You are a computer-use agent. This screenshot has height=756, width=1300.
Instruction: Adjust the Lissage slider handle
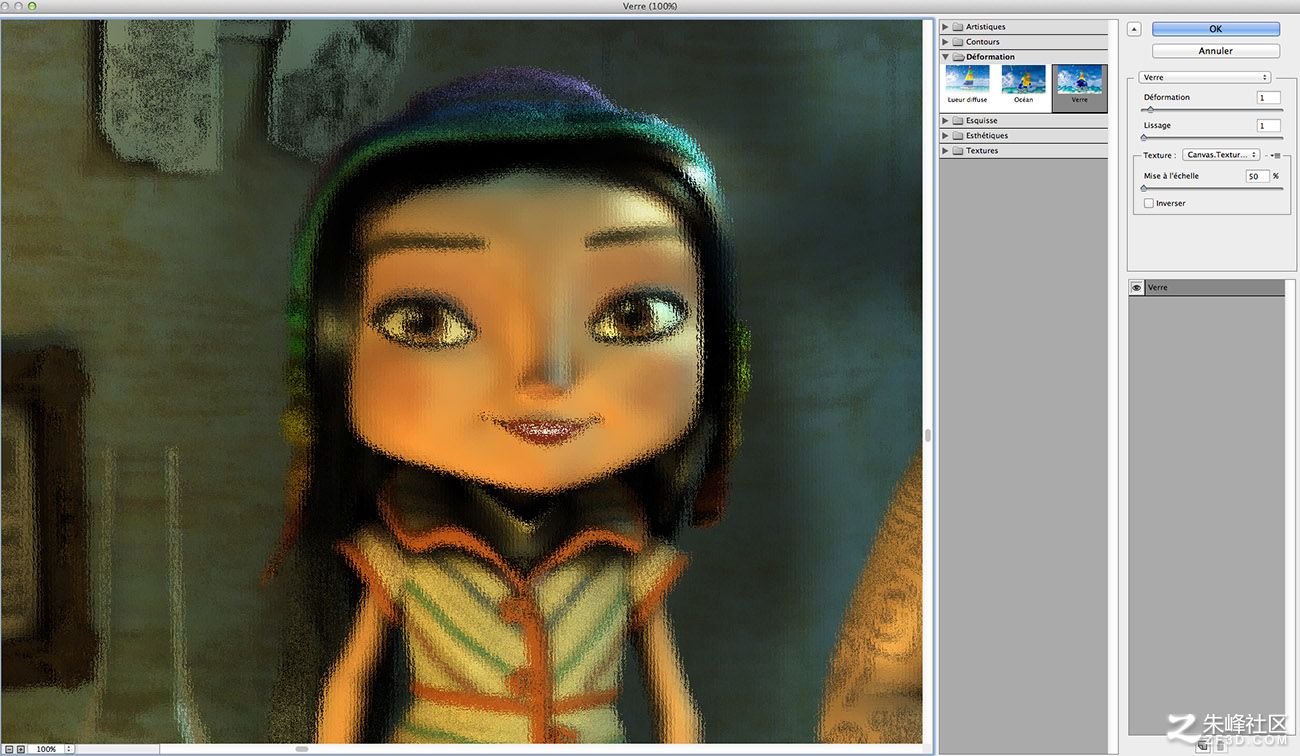1145,138
